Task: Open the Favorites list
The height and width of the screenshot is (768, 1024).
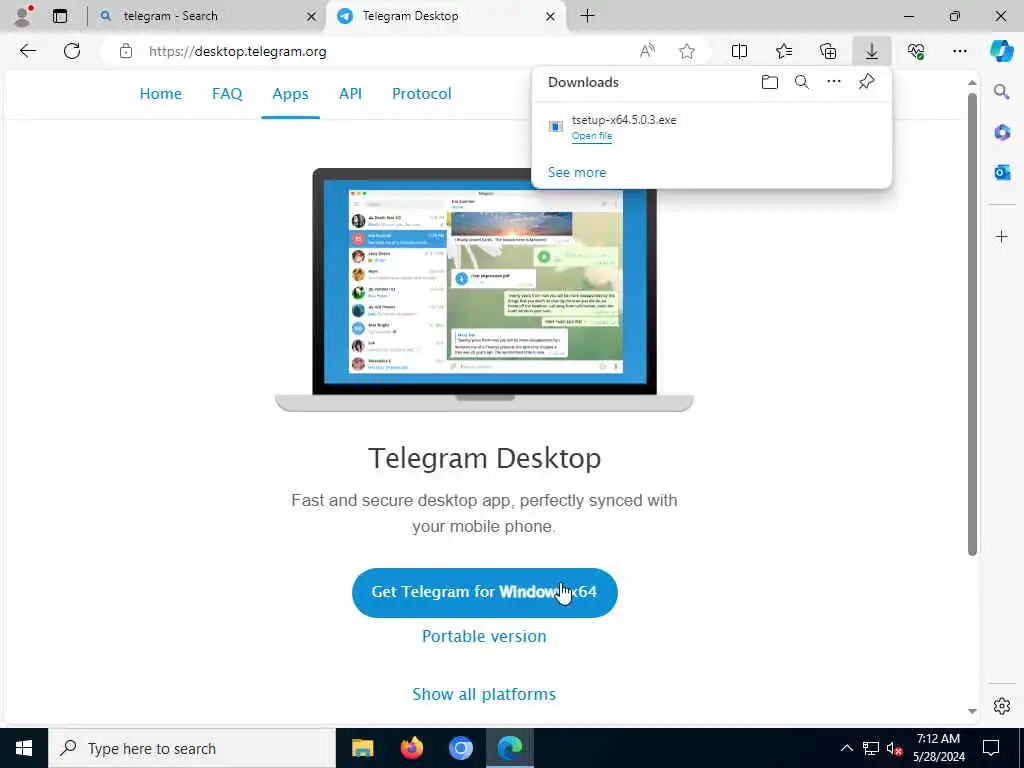Action: [784, 51]
